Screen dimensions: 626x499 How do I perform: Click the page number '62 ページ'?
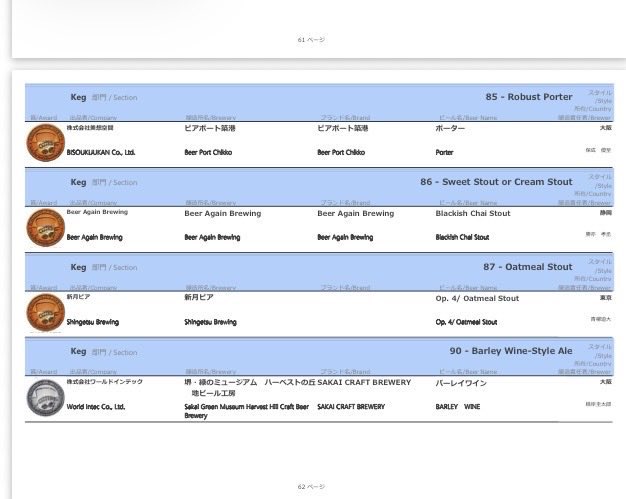click(x=311, y=487)
